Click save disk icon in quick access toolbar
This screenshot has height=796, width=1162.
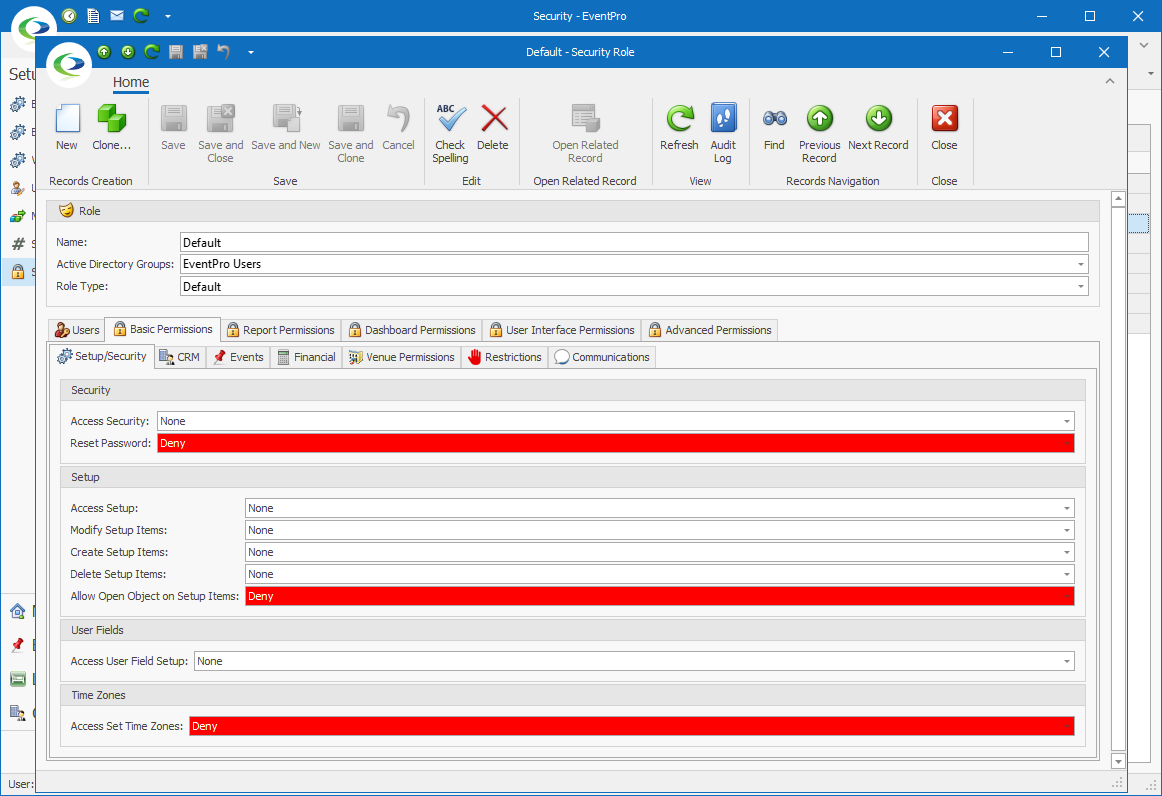[x=176, y=52]
